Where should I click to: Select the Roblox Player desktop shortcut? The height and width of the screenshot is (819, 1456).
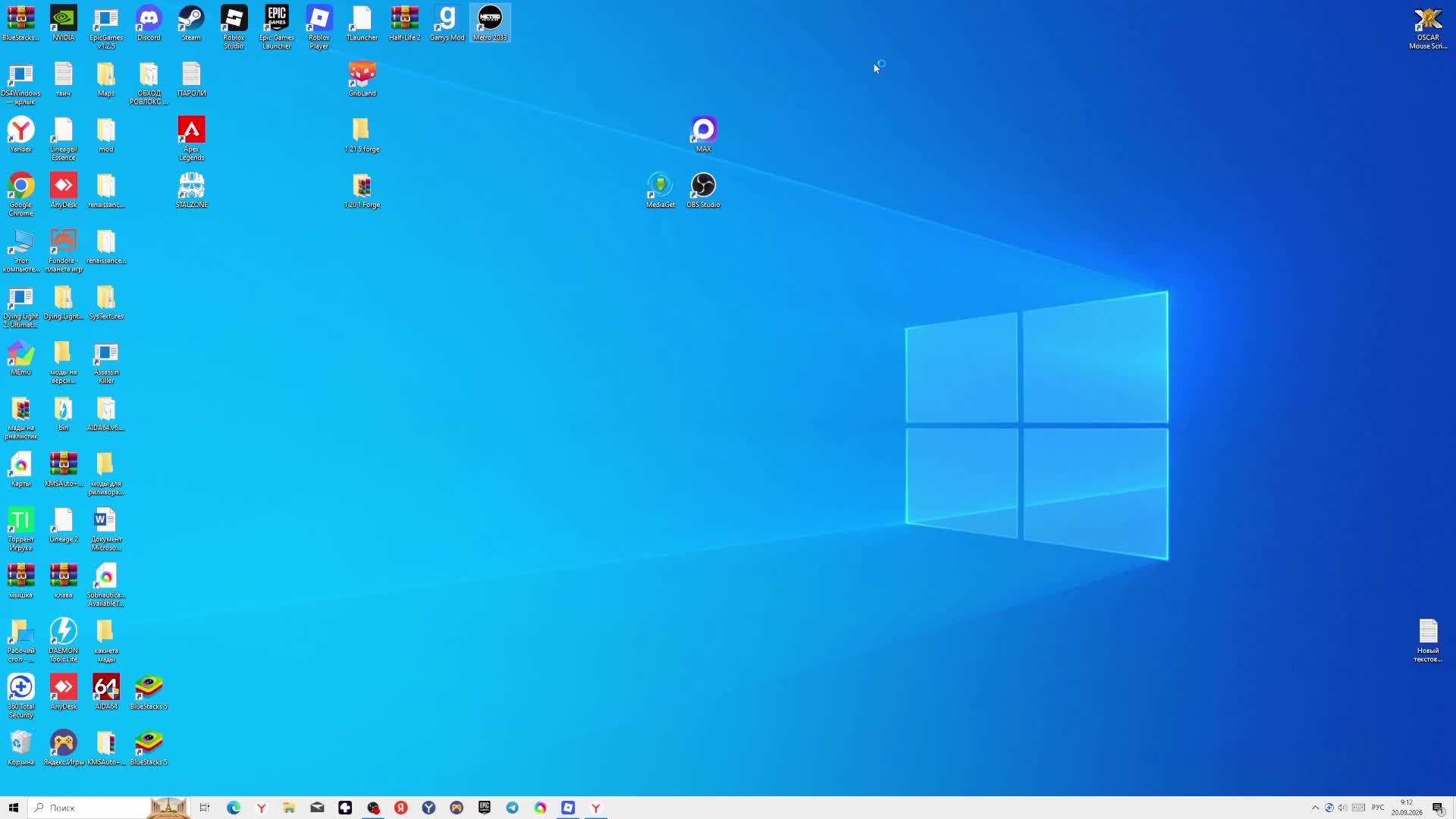coord(319,27)
